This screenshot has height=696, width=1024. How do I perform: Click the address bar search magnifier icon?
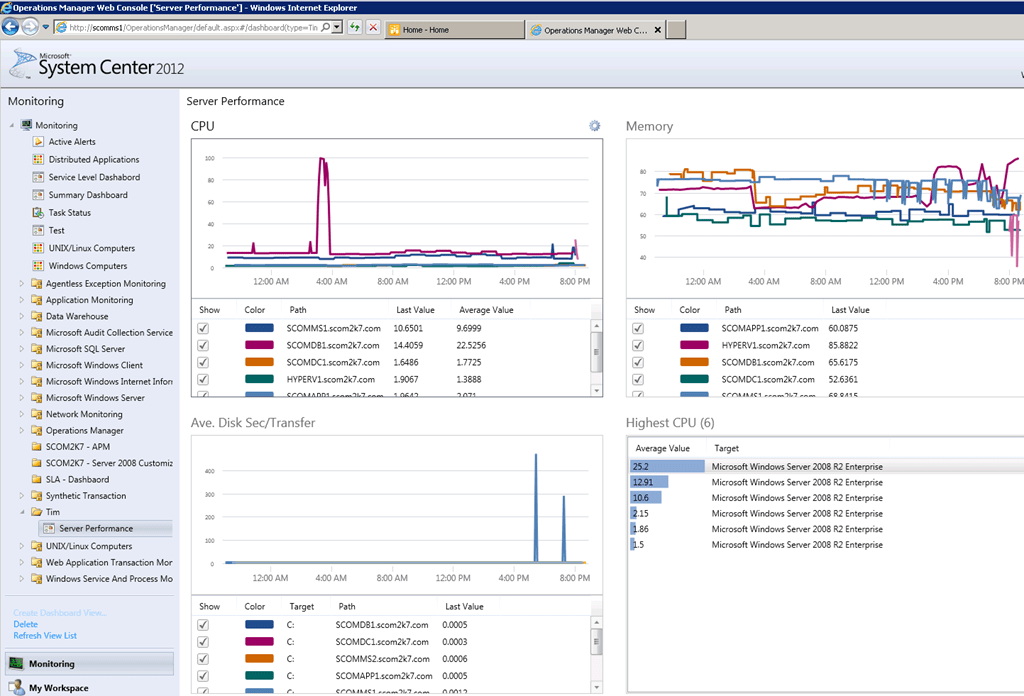[x=325, y=27]
